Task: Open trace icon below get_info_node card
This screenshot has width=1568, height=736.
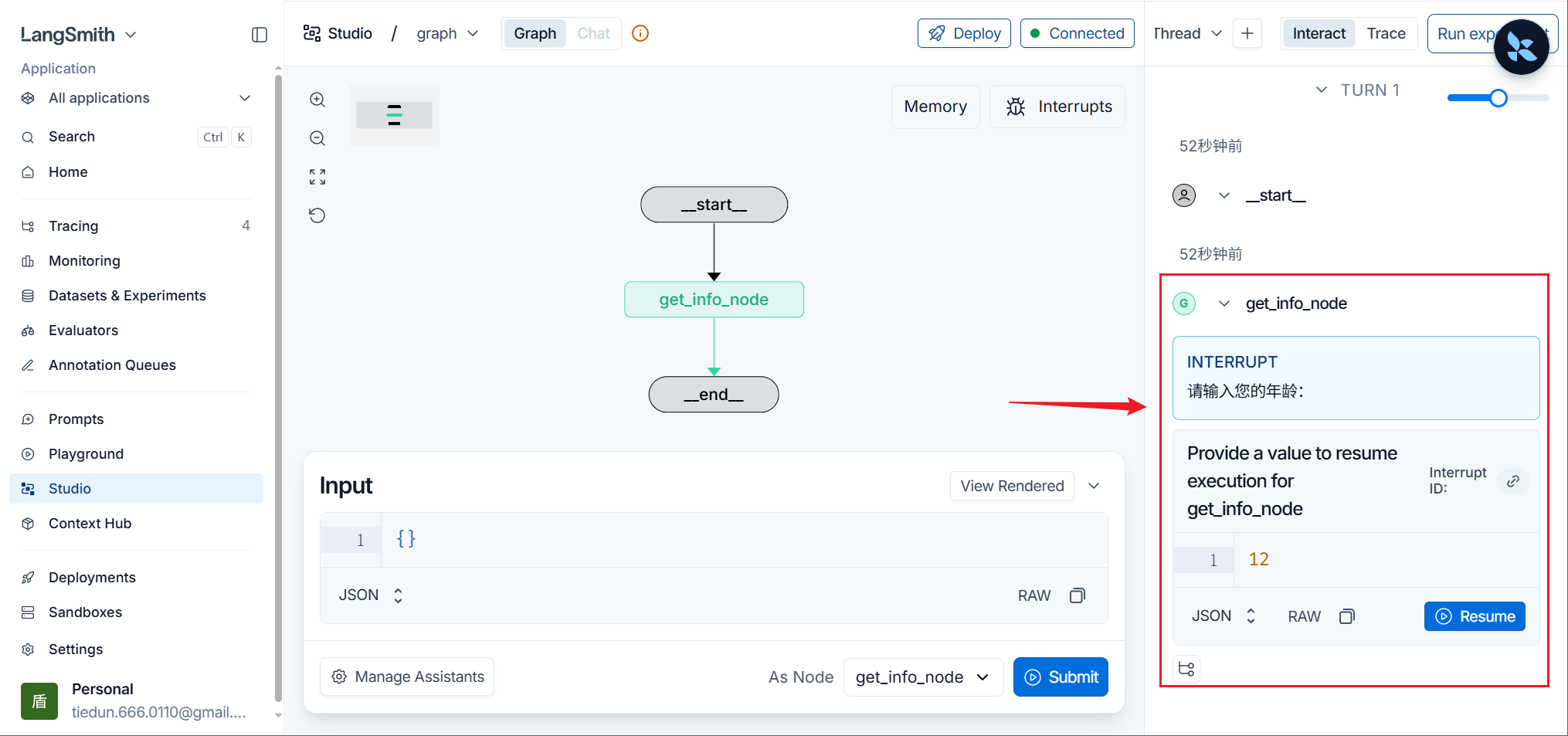Action: tap(1187, 669)
